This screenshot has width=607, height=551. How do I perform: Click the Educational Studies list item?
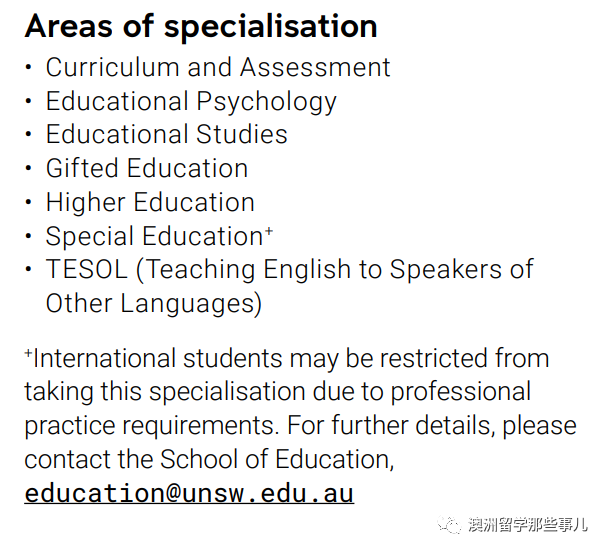point(166,134)
